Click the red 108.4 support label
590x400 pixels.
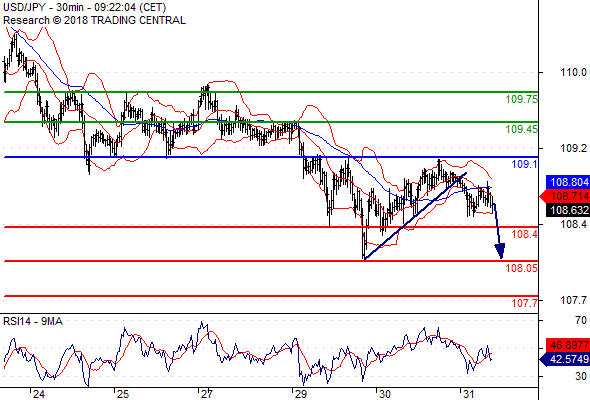[x=525, y=234]
